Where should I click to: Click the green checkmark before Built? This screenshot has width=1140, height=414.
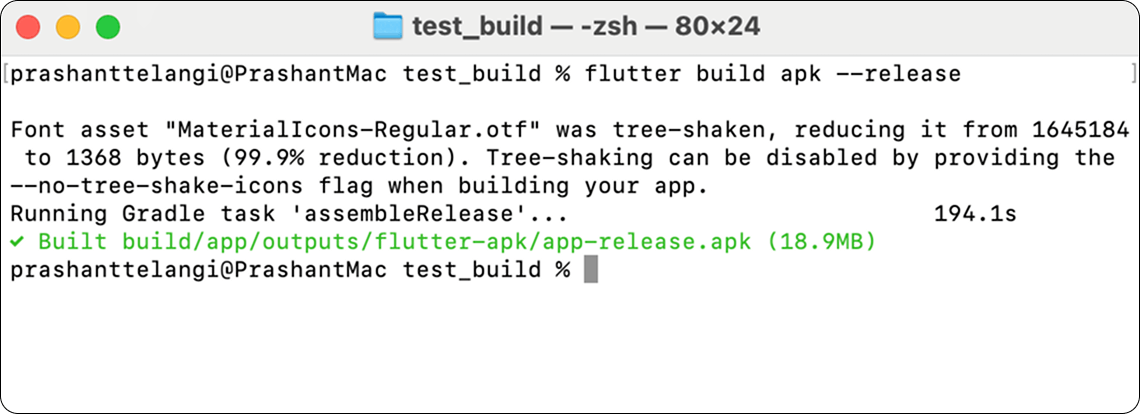tap(17, 242)
